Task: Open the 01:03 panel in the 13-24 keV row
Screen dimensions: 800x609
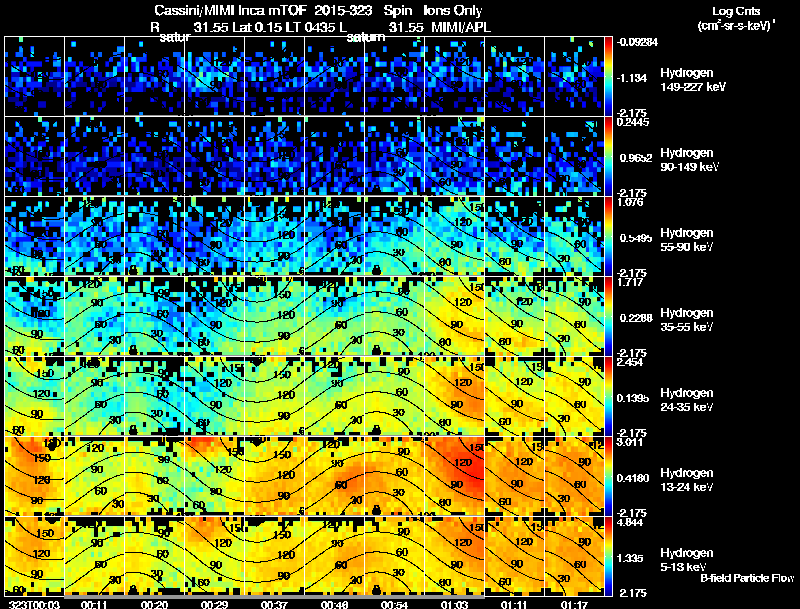Action: [x=454, y=476]
